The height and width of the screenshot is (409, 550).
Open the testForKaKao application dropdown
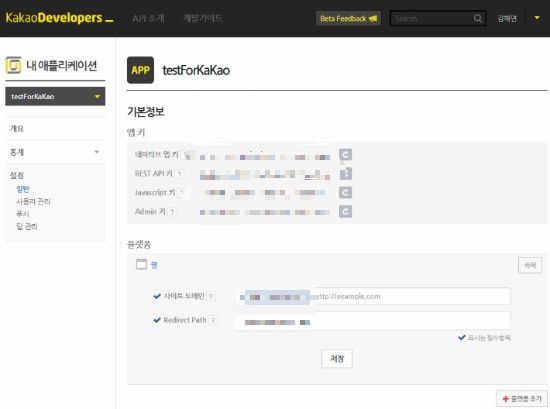tap(55, 96)
